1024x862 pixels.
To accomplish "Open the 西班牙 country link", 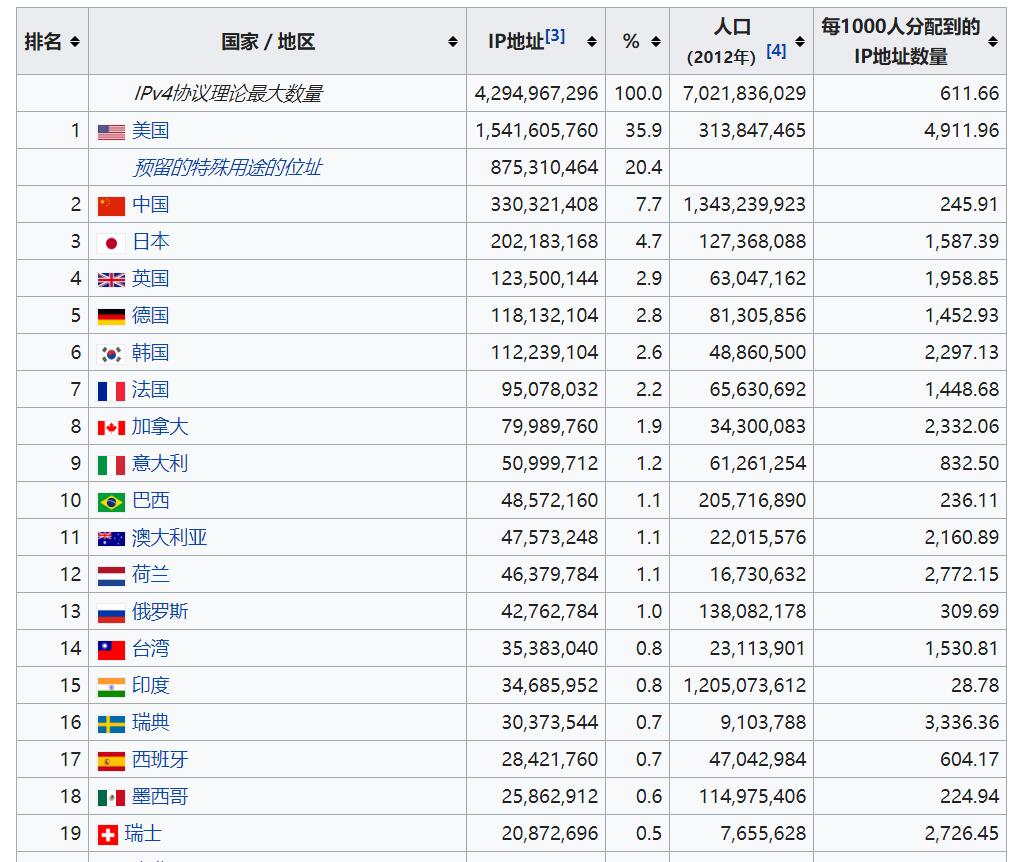I will [x=160, y=759].
